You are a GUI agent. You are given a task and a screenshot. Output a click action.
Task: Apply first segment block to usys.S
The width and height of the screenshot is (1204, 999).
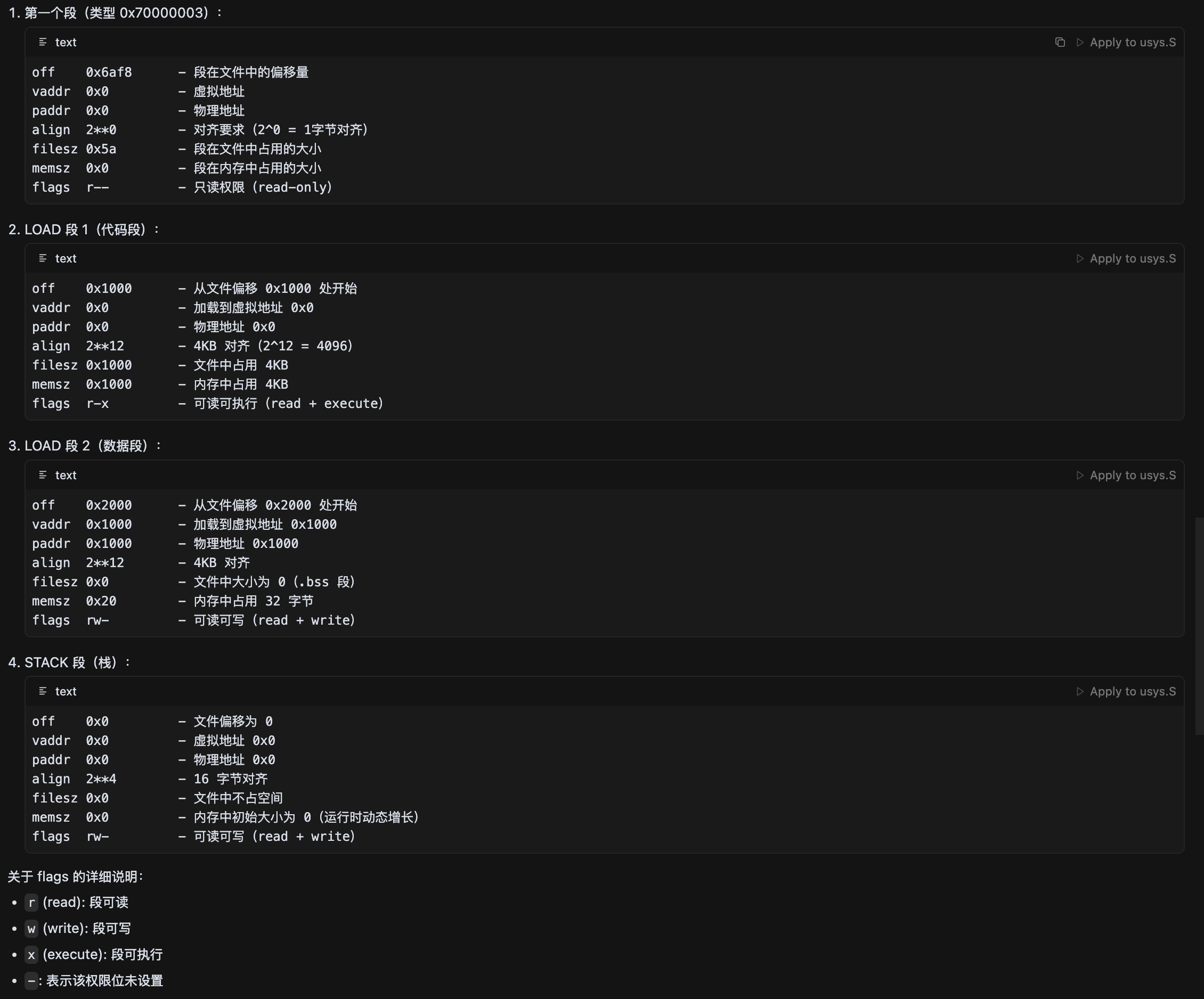[x=1126, y=43]
